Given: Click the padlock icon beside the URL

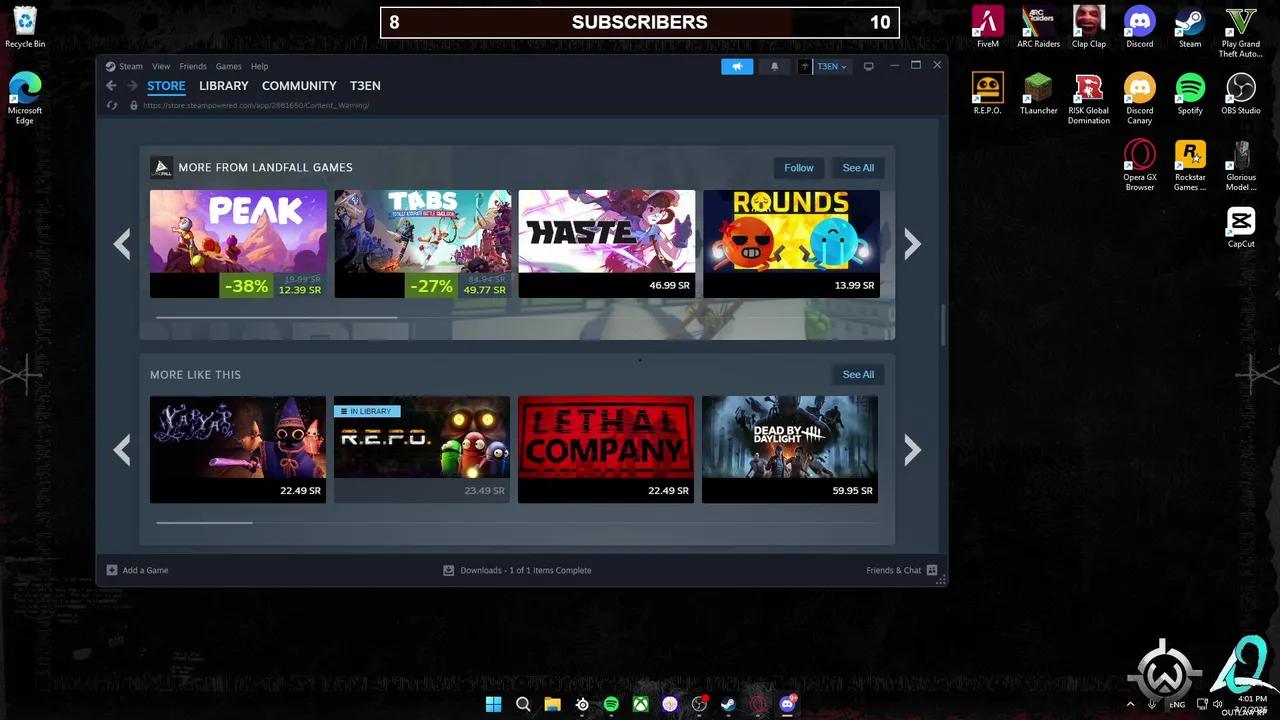Looking at the screenshot, I should [x=133, y=105].
